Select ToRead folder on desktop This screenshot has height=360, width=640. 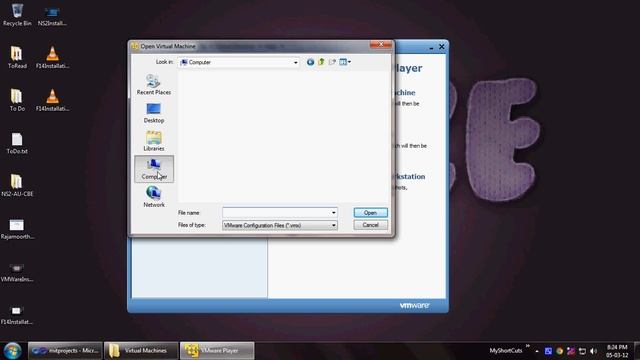(x=17, y=58)
